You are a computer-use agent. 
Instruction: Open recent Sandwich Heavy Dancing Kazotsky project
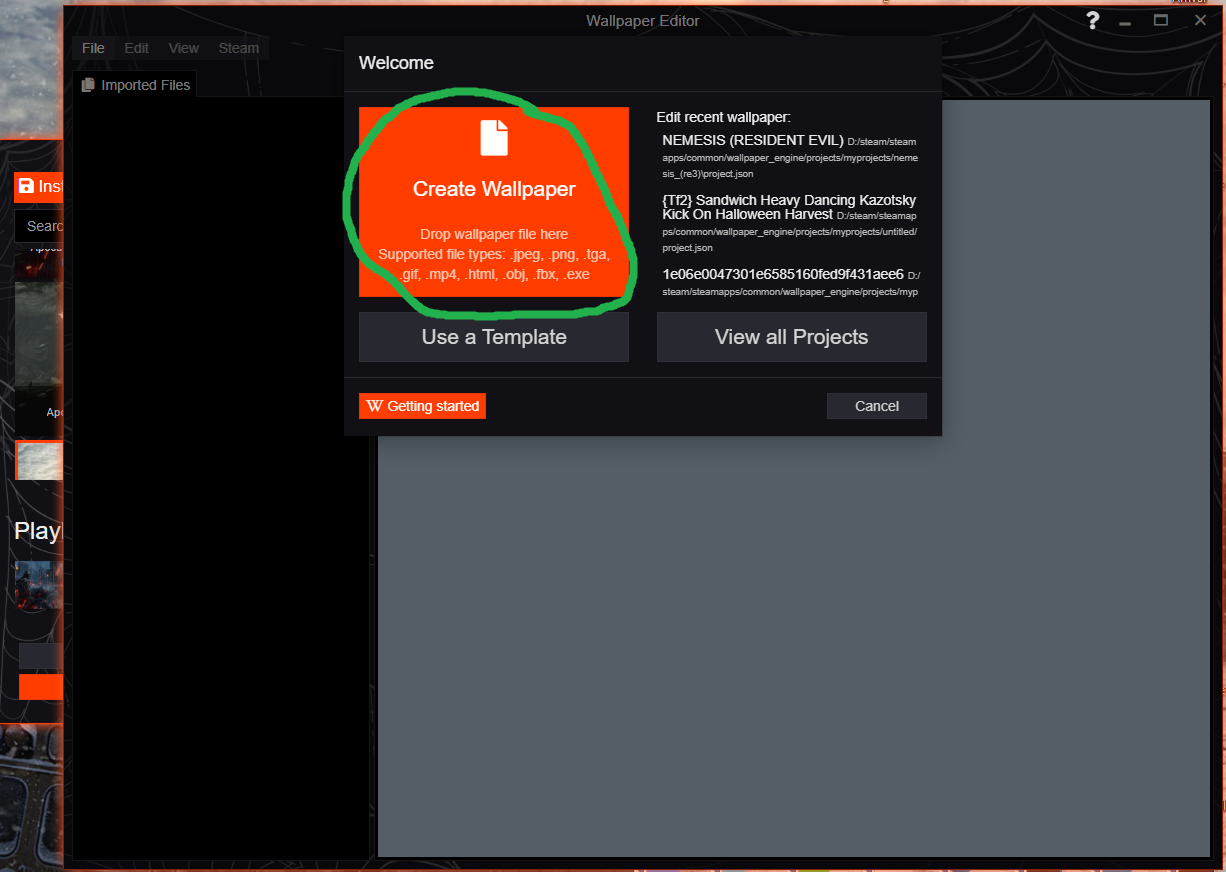point(790,223)
